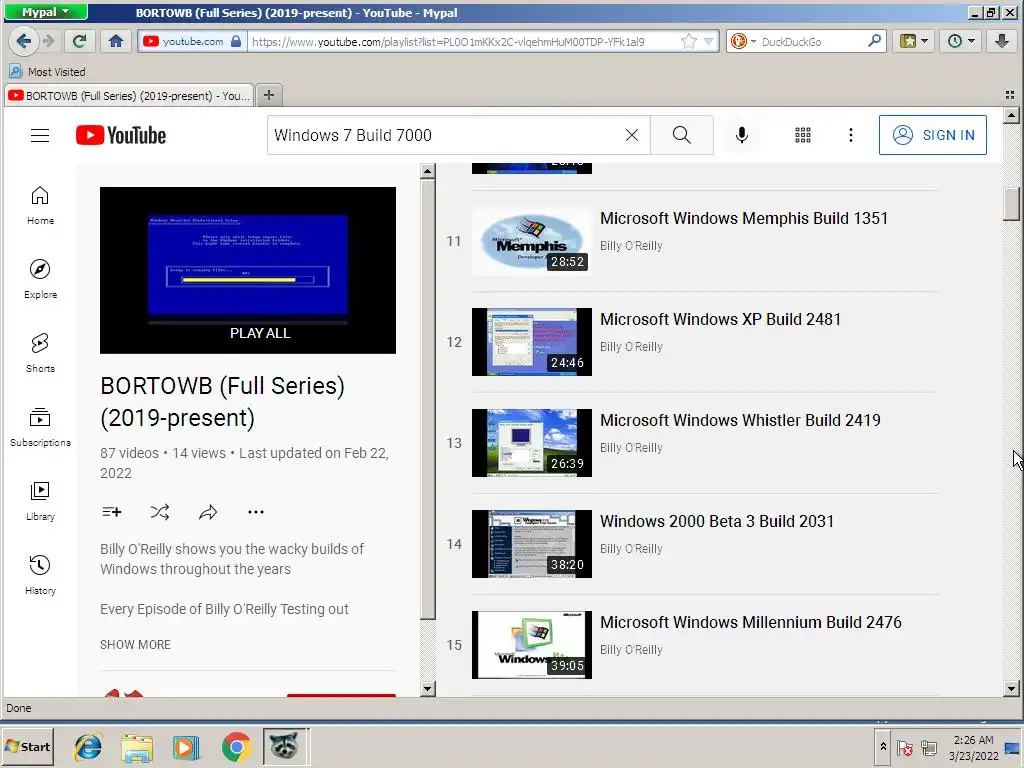Shuffle play the playlist
Viewport: 1024px width, 768px height.
(x=160, y=512)
